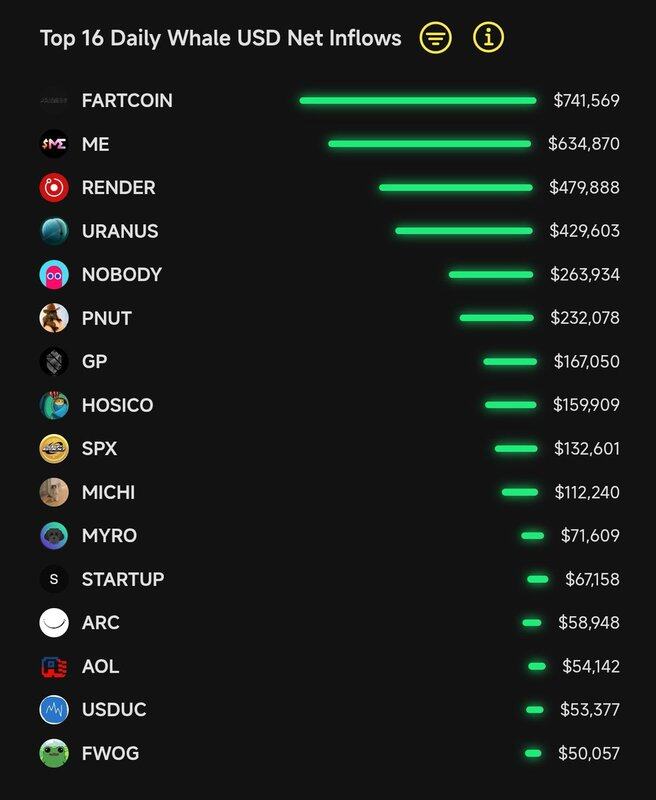Click the green FWOG frog icon
This screenshot has height=800, width=656.
(x=54, y=753)
